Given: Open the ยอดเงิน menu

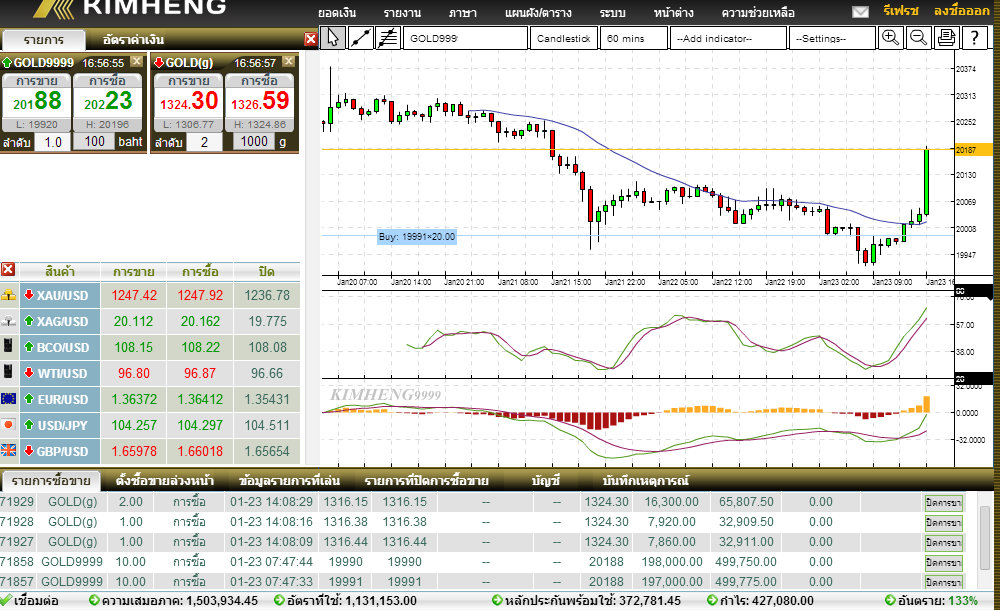Looking at the screenshot, I should pos(337,12).
